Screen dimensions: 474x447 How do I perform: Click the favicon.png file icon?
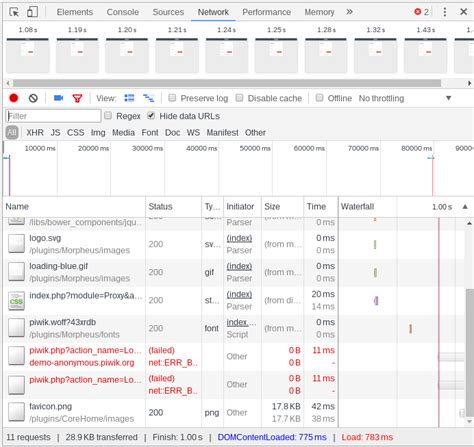pyautogui.click(x=16, y=412)
